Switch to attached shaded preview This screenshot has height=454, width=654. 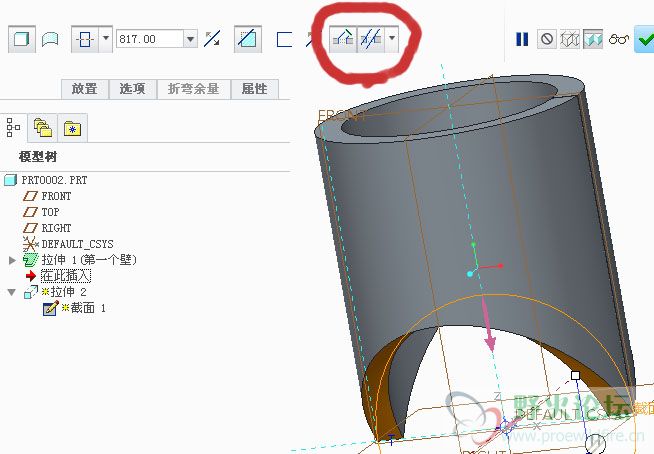[x=593, y=39]
